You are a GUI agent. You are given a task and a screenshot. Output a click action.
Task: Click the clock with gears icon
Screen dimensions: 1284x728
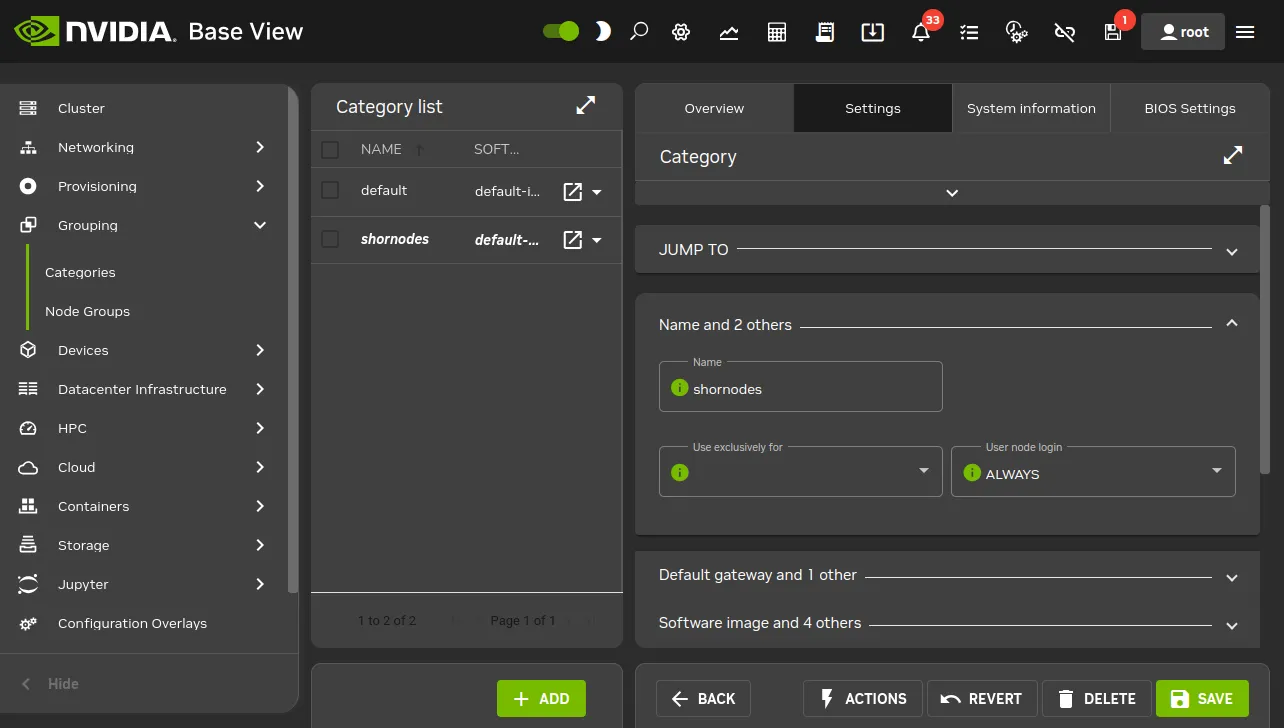(1017, 32)
